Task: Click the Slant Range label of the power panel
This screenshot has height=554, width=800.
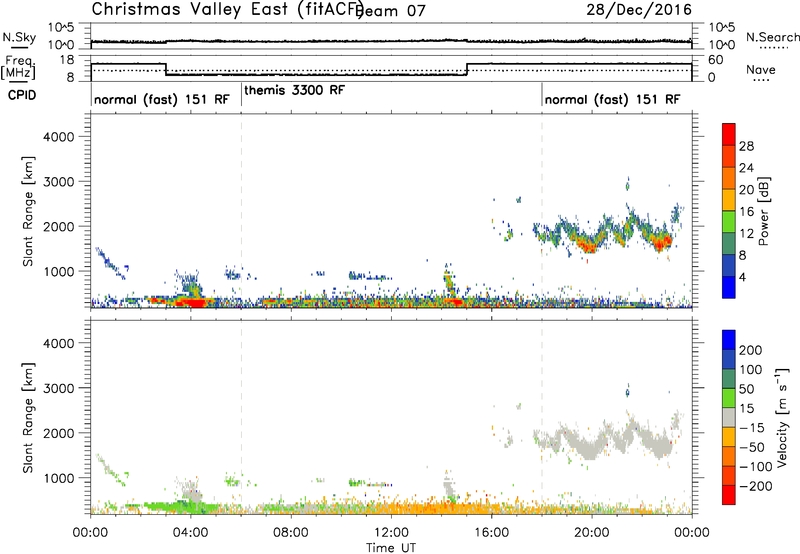Action: coord(28,211)
